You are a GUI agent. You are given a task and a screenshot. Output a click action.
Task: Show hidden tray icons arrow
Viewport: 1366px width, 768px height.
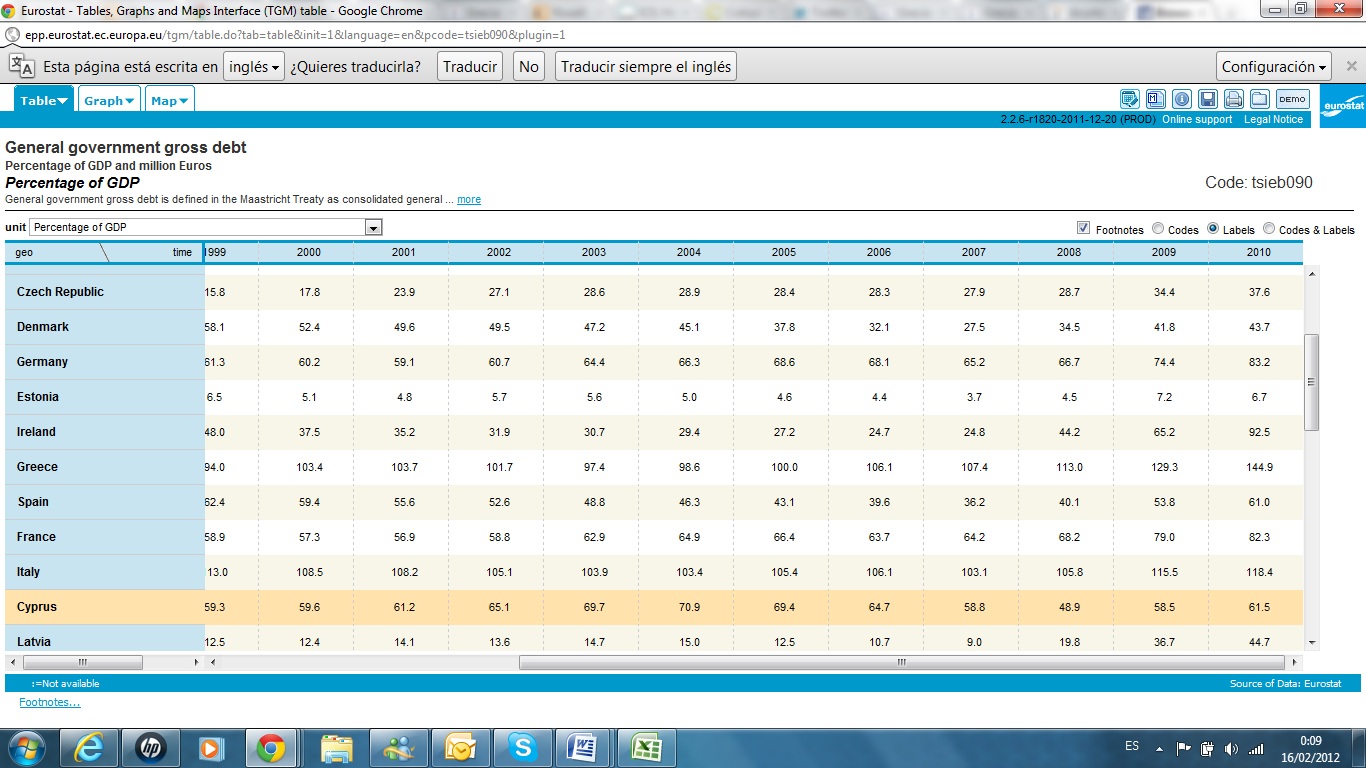[1159, 748]
